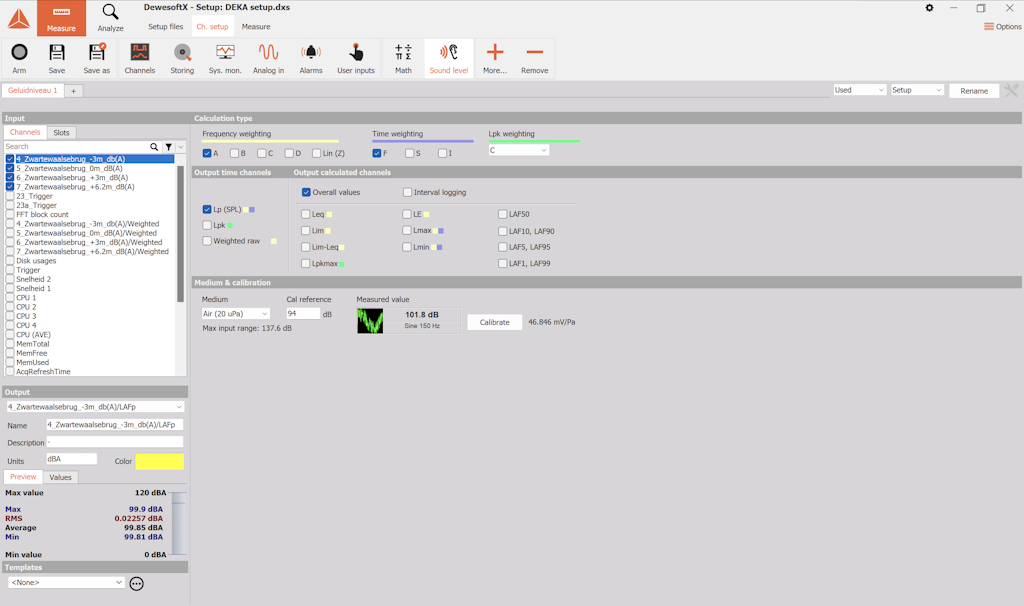Image resolution: width=1024 pixels, height=606 pixels.
Task: Open the Math module
Action: (x=404, y=52)
